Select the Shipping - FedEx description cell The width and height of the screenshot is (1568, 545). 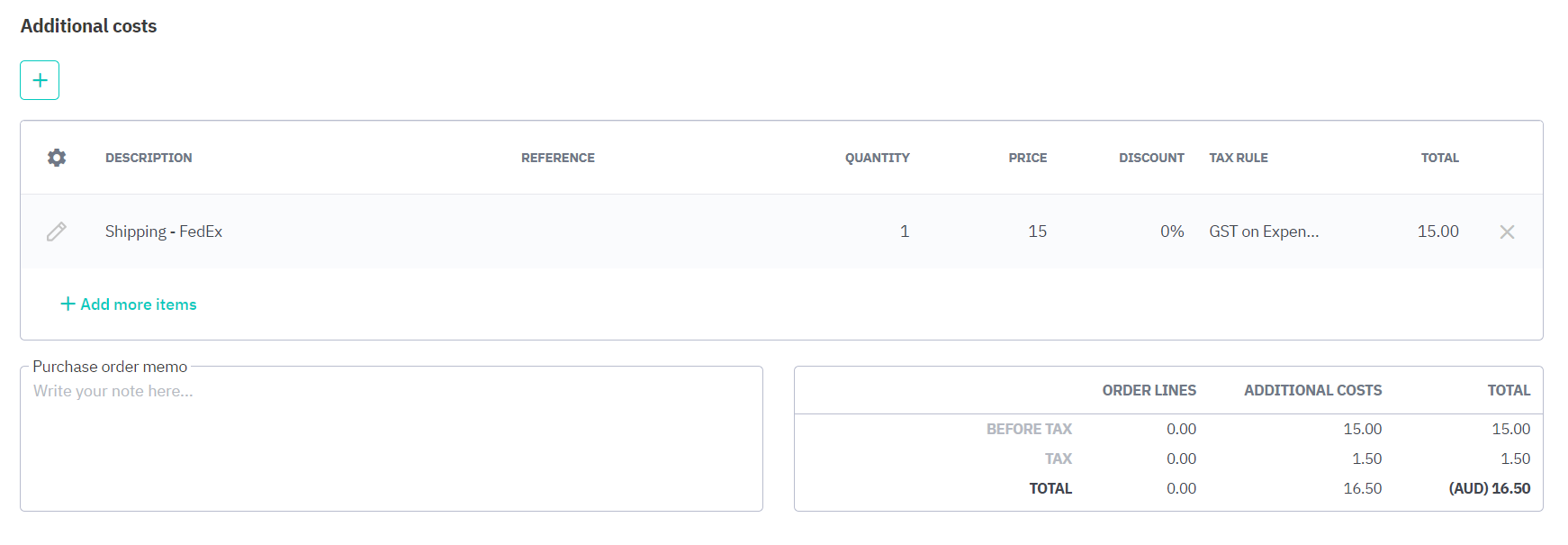point(164,232)
